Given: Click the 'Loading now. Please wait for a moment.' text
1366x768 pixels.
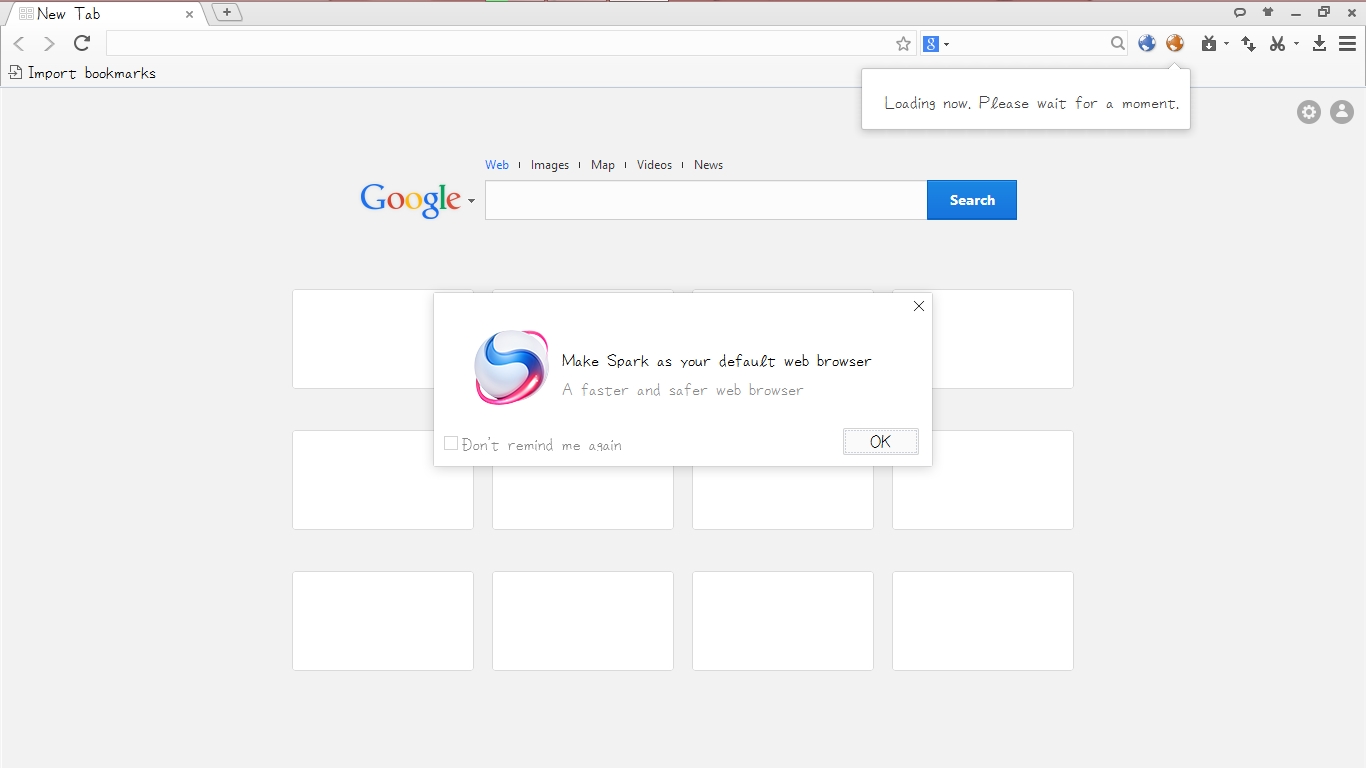Looking at the screenshot, I should (1032, 103).
